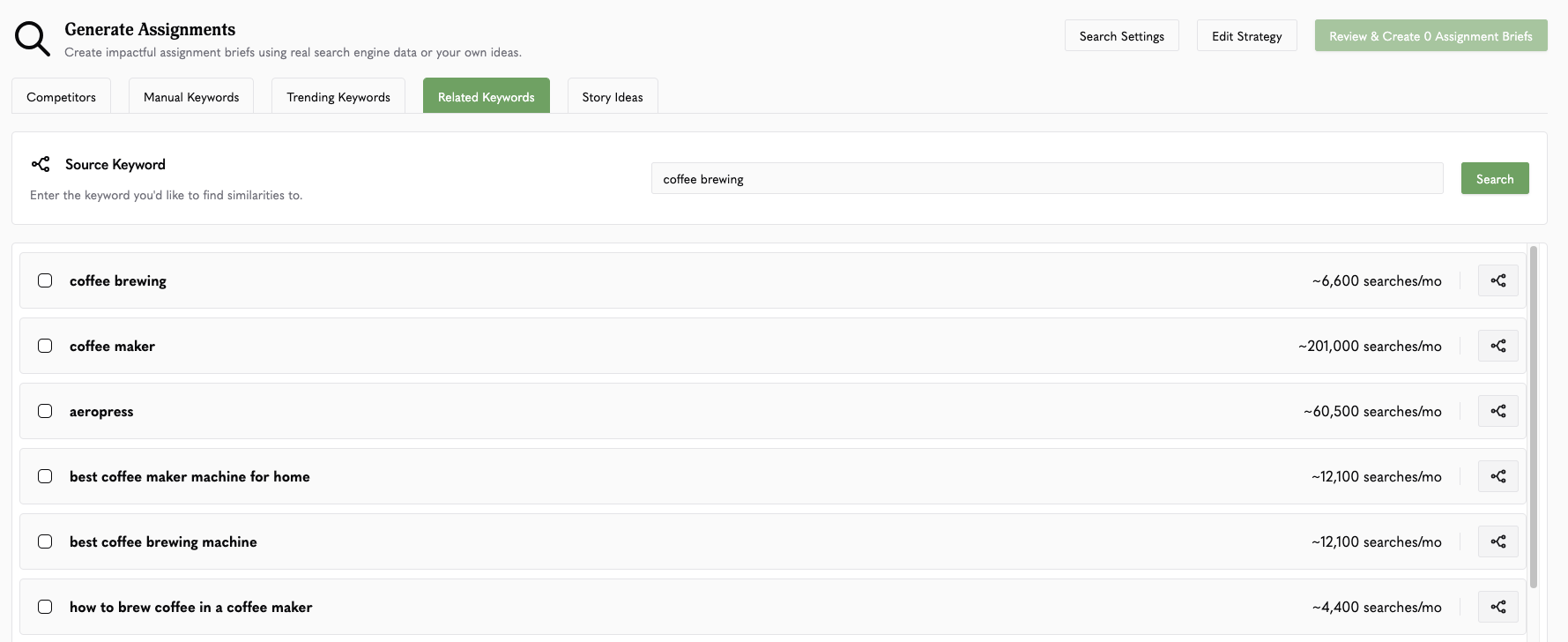Click the ~4,400 searches/mo value
The height and width of the screenshot is (642, 1568).
point(1377,607)
